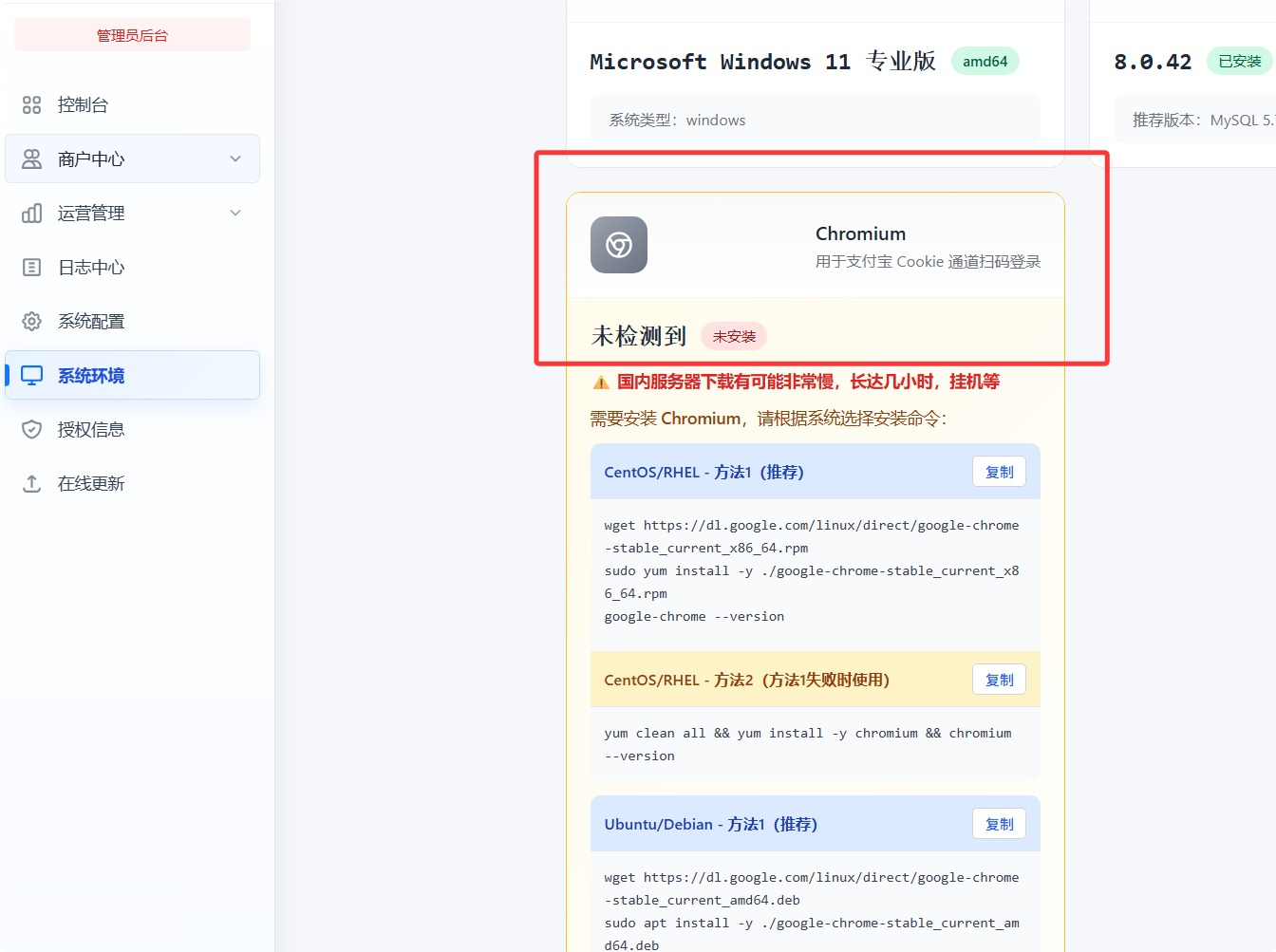Collapse the 系统环境 navigation item
The width and height of the screenshot is (1276, 952).
point(132,375)
